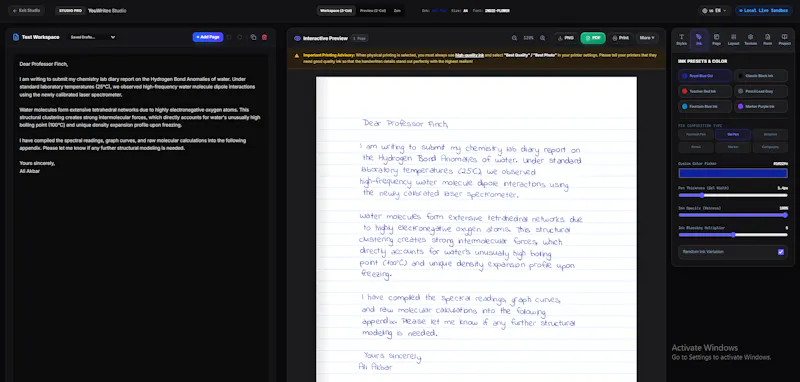This screenshot has width=800, height=382.
Task: Choose Marker composition type
Action: 733,147
